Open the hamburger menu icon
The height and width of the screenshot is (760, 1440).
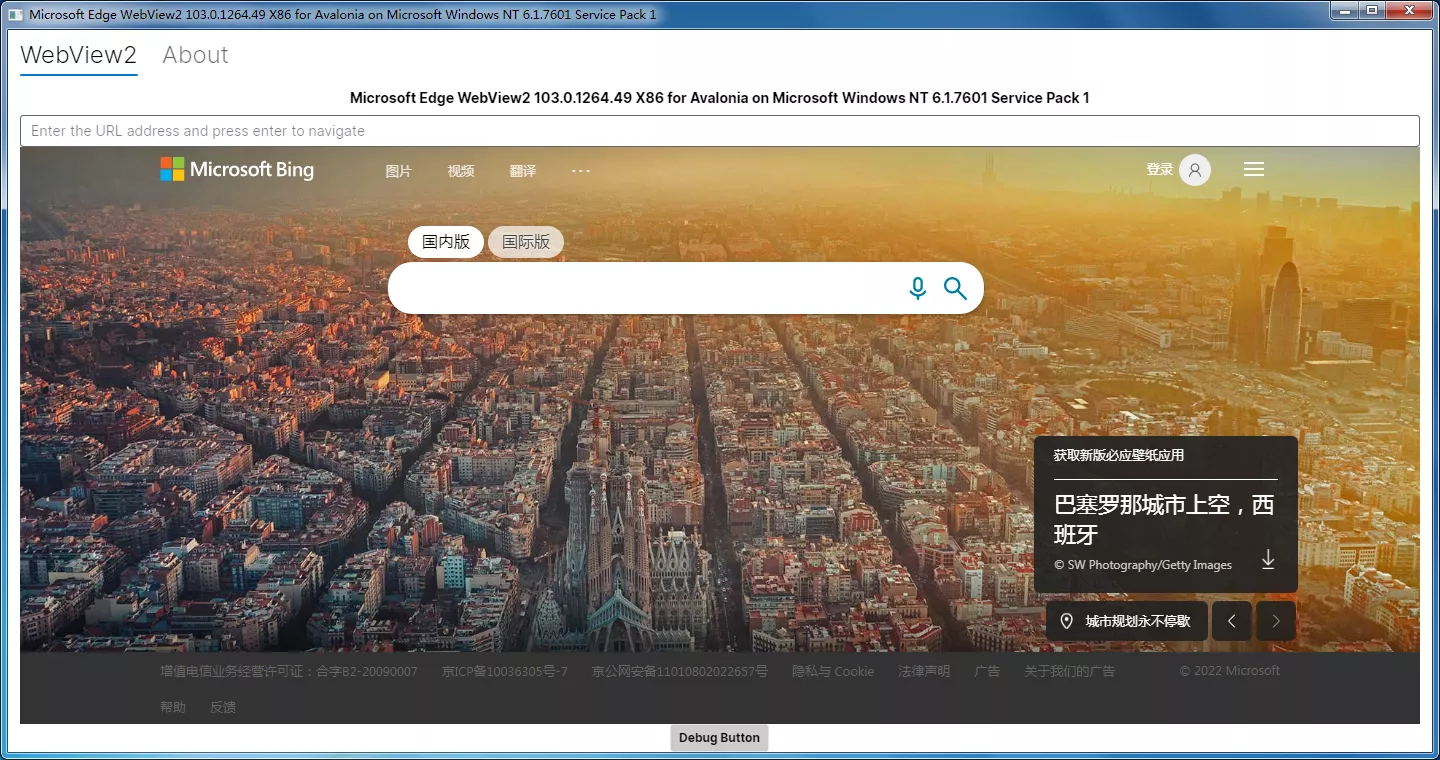1254,170
